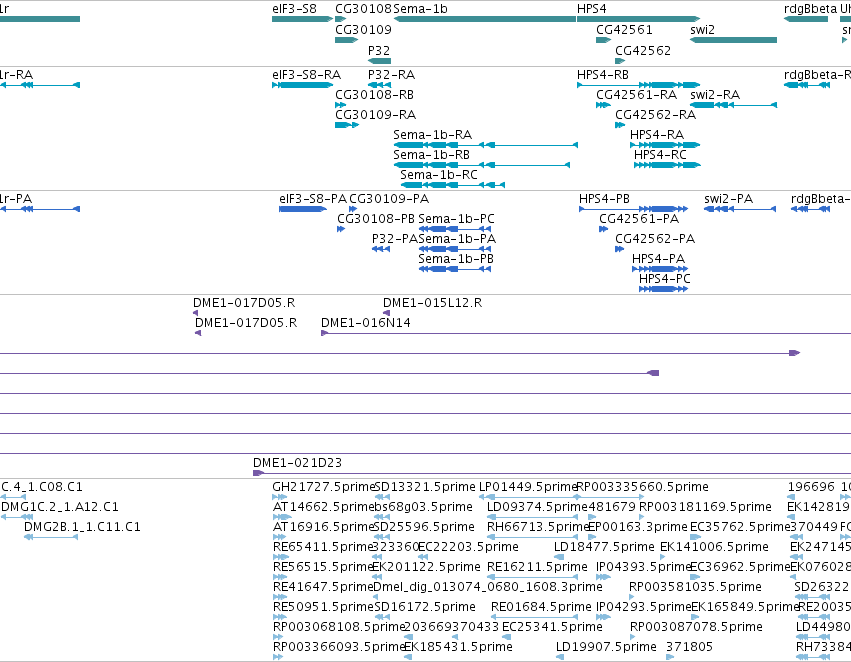Click the Sema-1b-RB transcript
Viewport: 851px width, 662px height.
[x=482, y=165]
